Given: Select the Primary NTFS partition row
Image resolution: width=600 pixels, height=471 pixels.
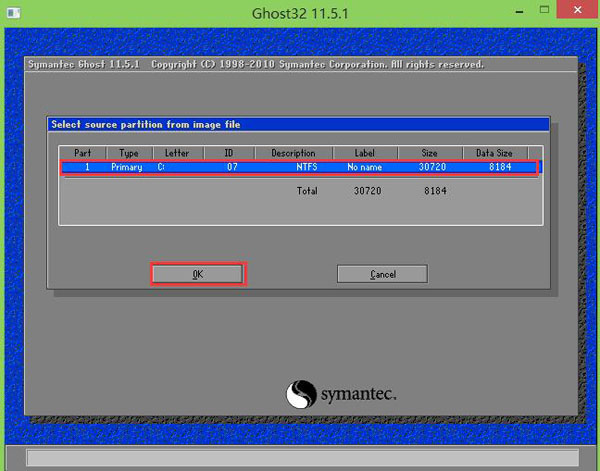Looking at the screenshot, I should [300, 167].
